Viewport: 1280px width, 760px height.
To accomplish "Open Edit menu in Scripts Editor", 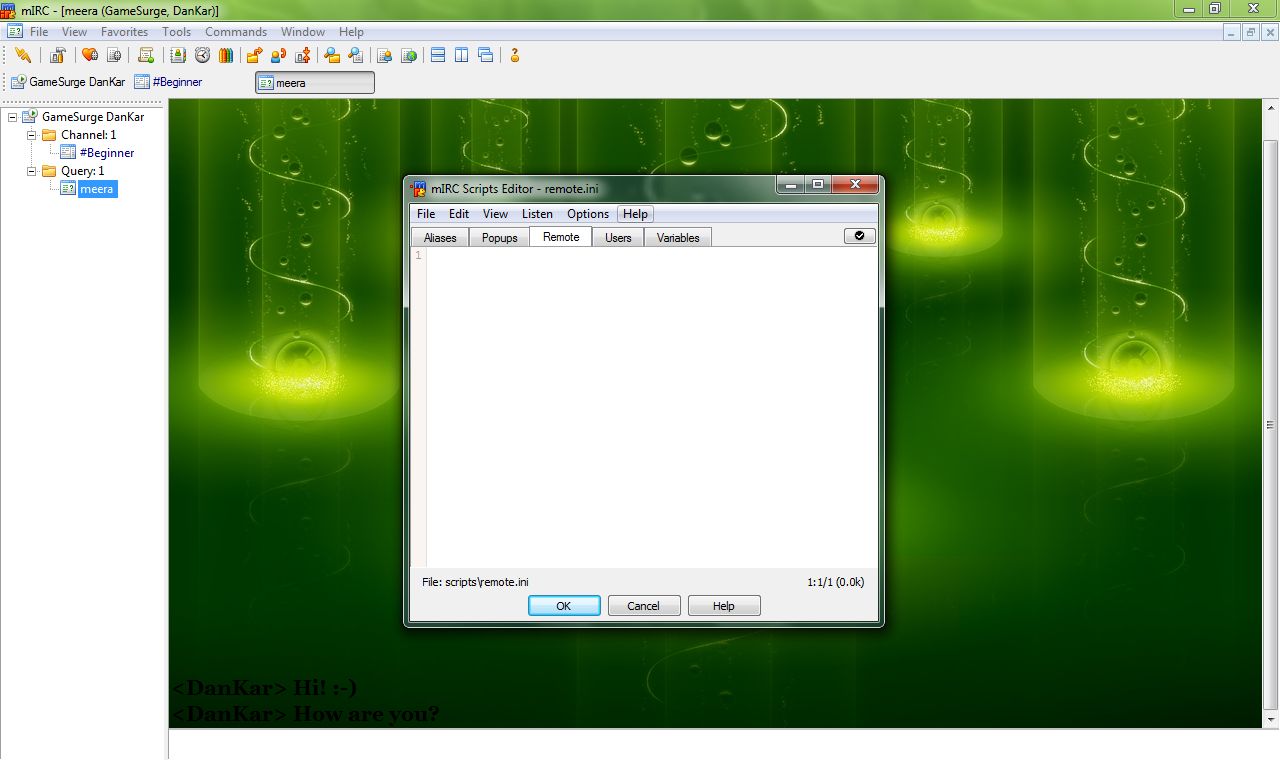I will pos(459,214).
